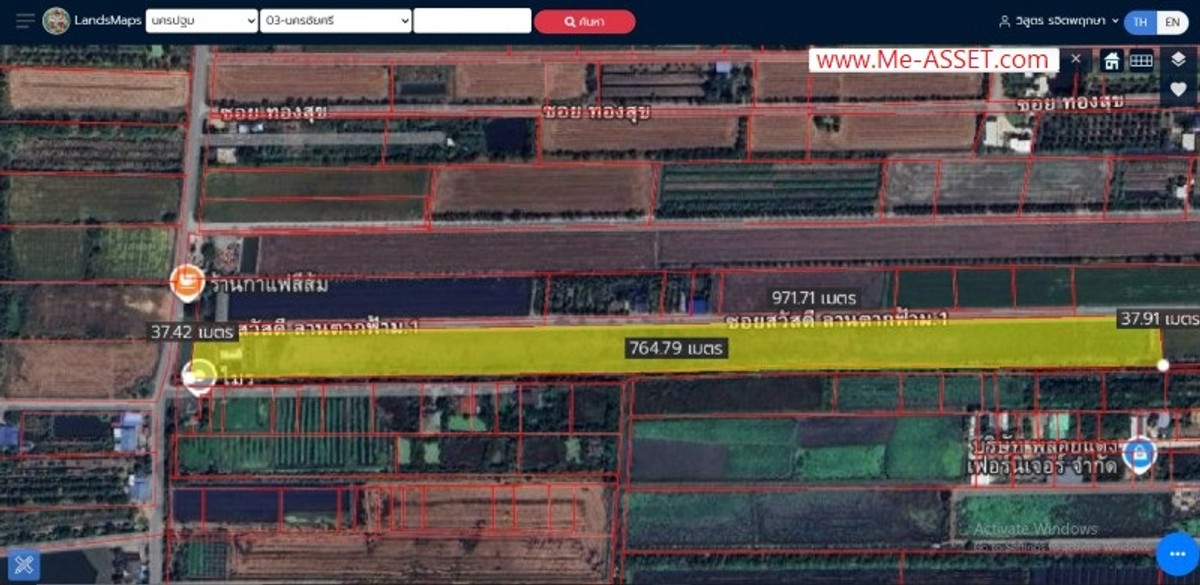1200x585 pixels.
Task: Click the blue furniture company map marker
Action: click(1138, 455)
